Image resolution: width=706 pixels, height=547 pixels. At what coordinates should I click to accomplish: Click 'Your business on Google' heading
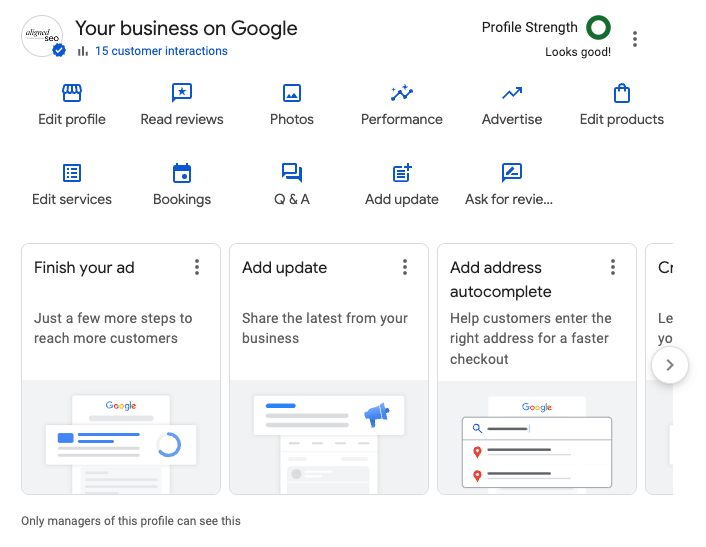point(186,28)
